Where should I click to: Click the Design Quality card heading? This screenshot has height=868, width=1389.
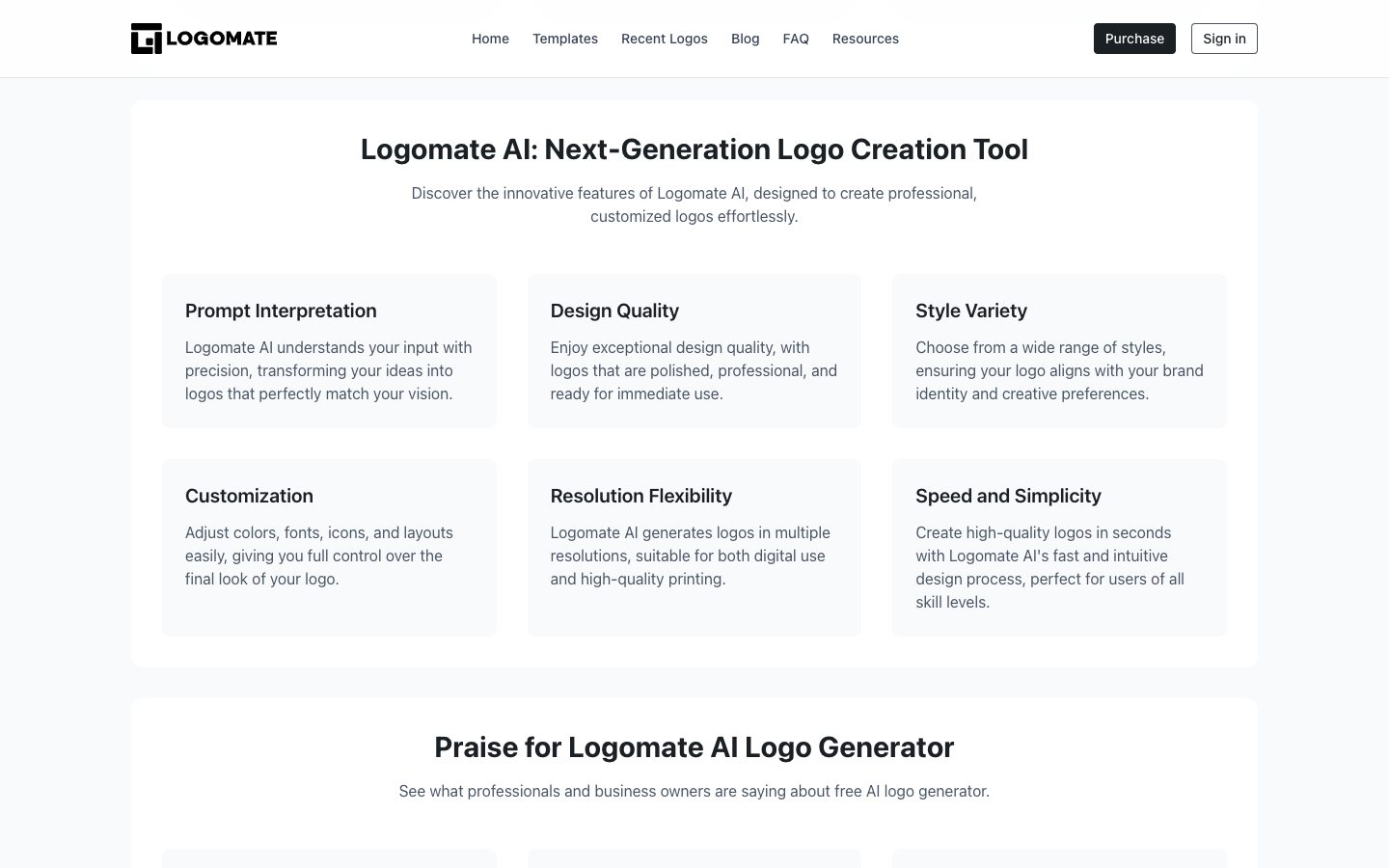point(614,311)
